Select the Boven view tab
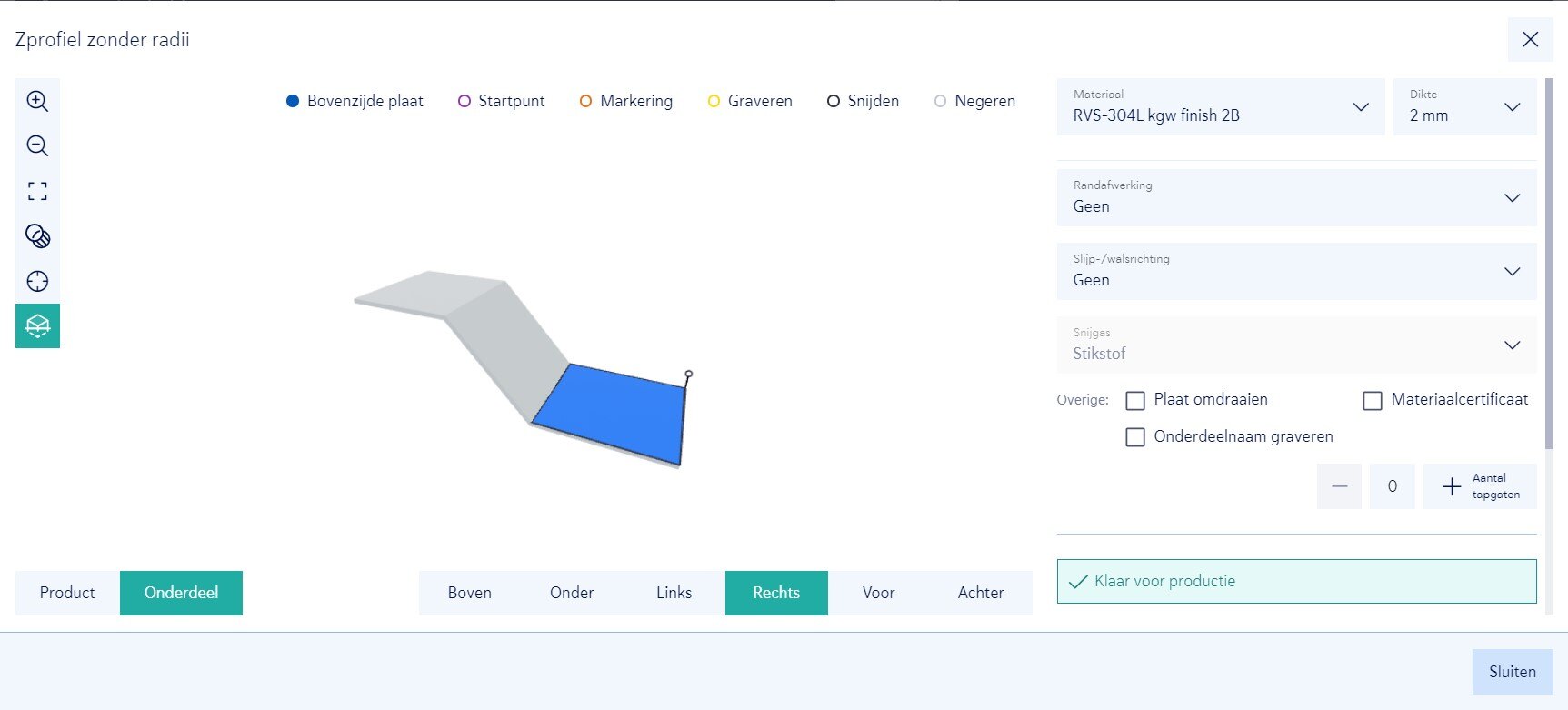 click(x=470, y=593)
